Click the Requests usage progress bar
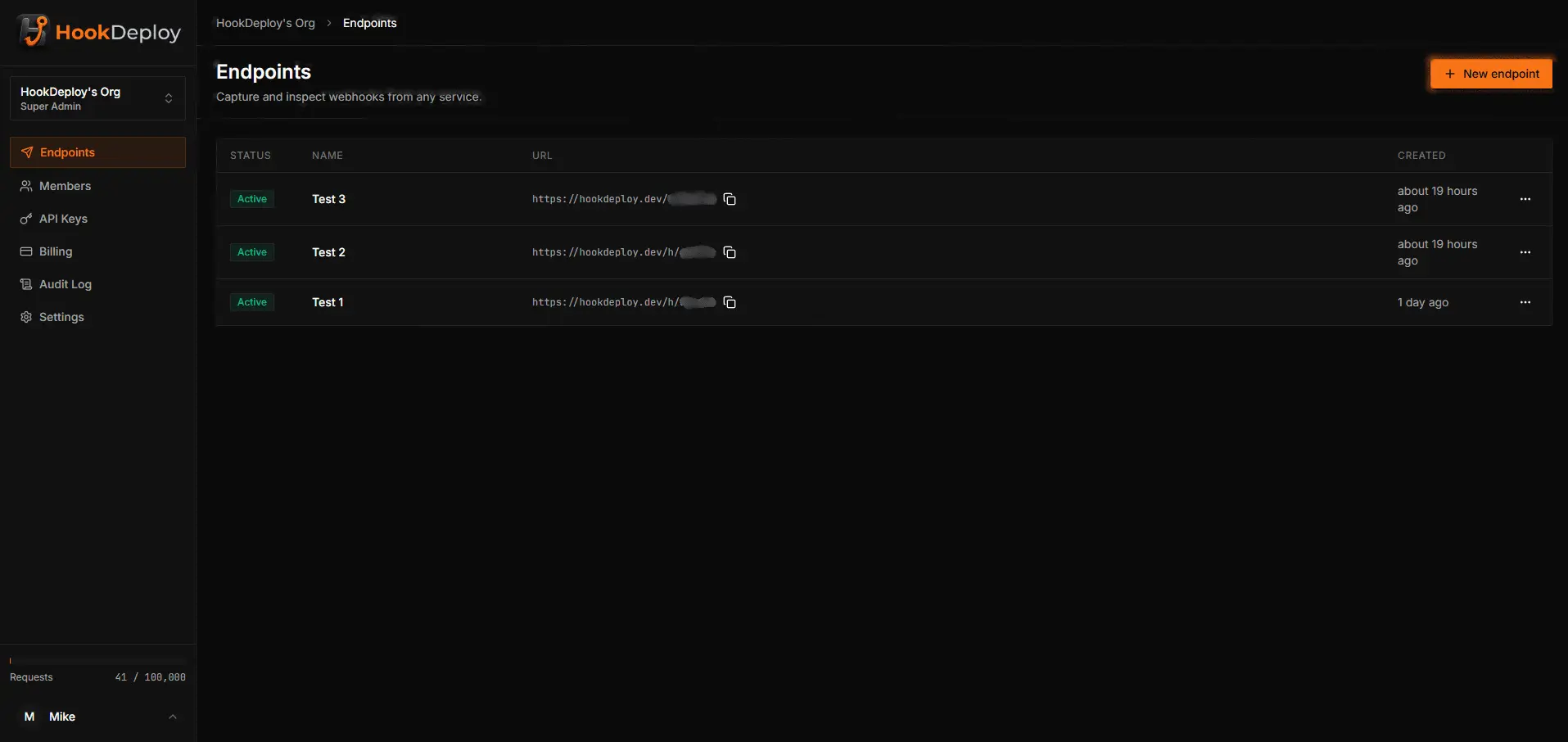The image size is (1568, 742). [97, 660]
